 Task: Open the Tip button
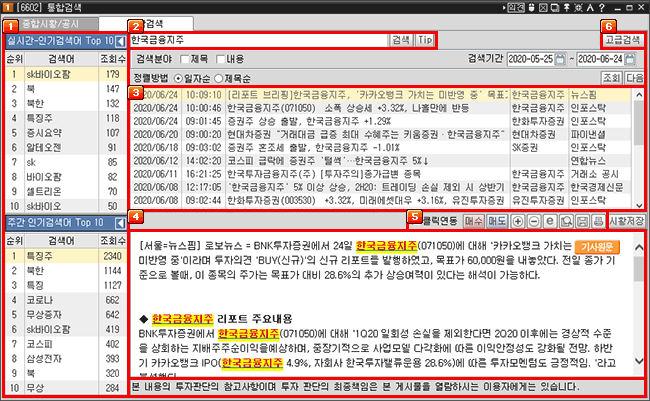click(425, 40)
